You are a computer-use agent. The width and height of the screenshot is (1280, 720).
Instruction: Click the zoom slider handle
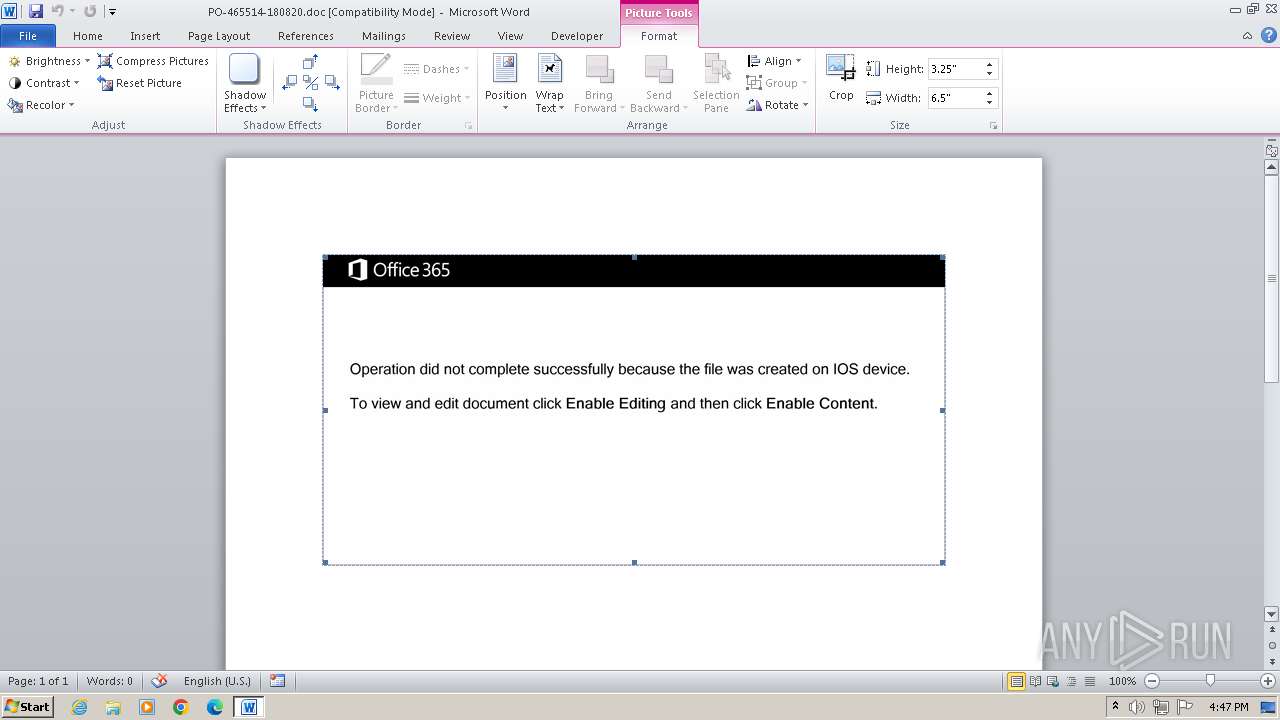1210,681
